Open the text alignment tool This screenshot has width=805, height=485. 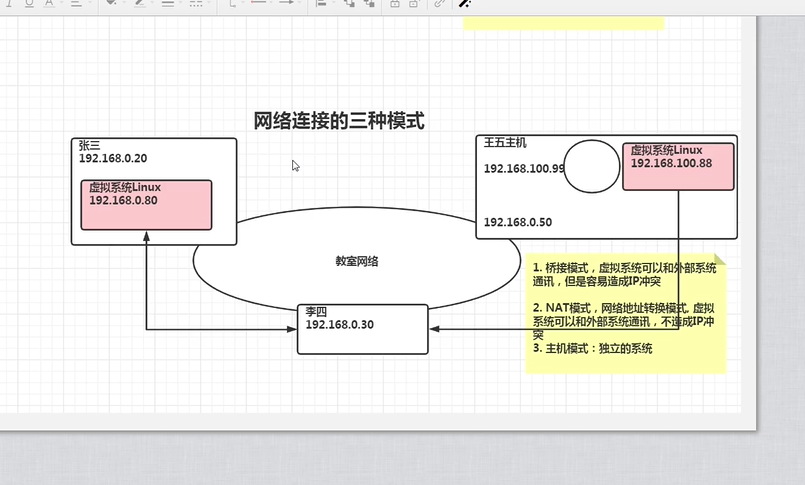(76, 3)
